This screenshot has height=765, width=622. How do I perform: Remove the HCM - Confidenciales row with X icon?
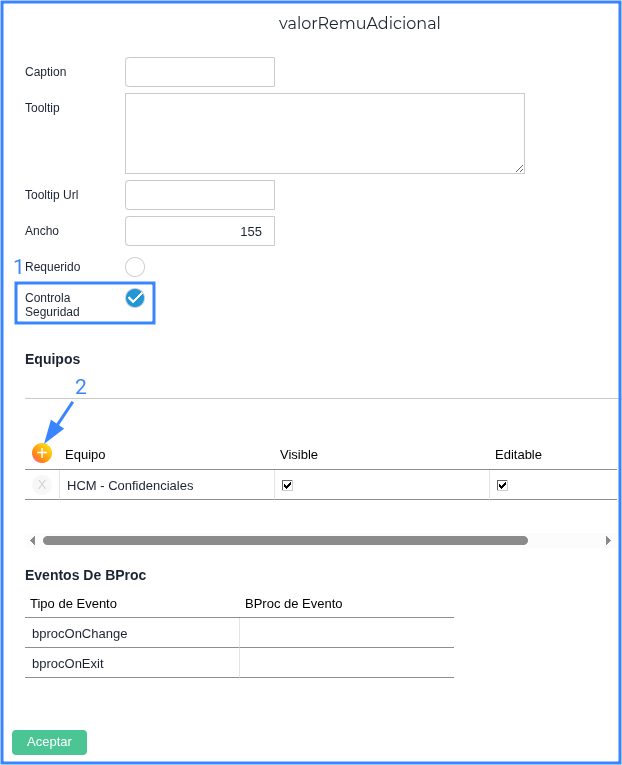click(x=42, y=485)
